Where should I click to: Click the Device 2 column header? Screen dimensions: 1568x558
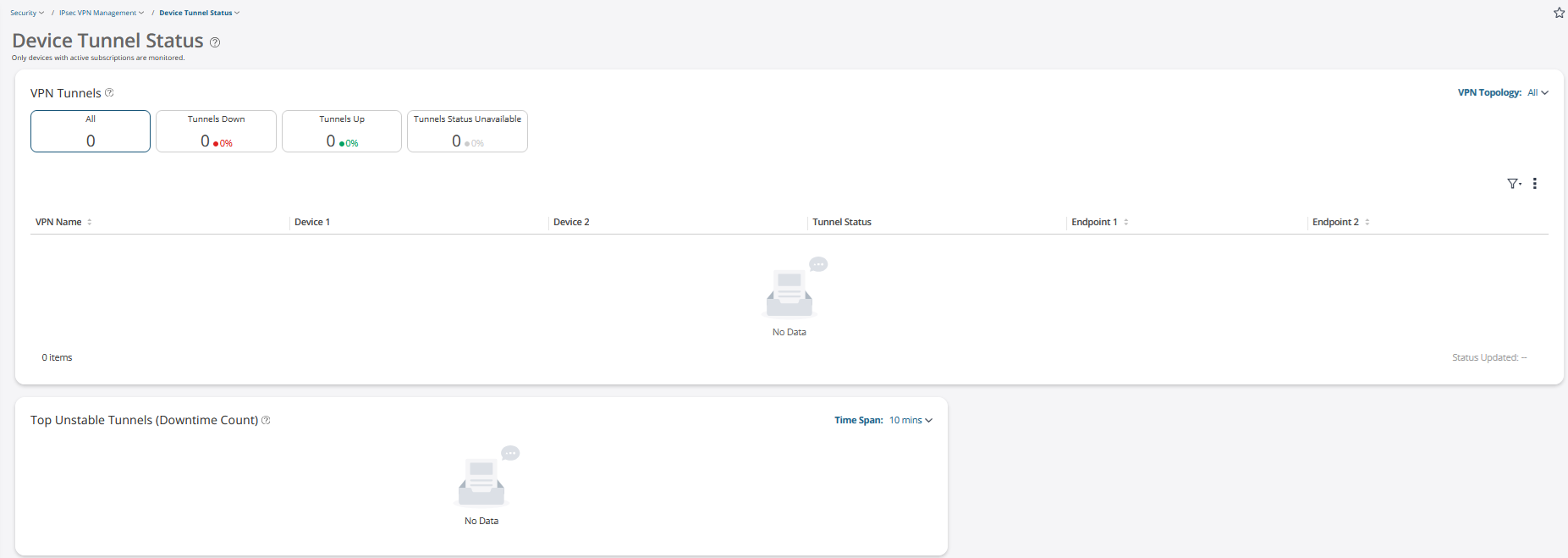[571, 222]
